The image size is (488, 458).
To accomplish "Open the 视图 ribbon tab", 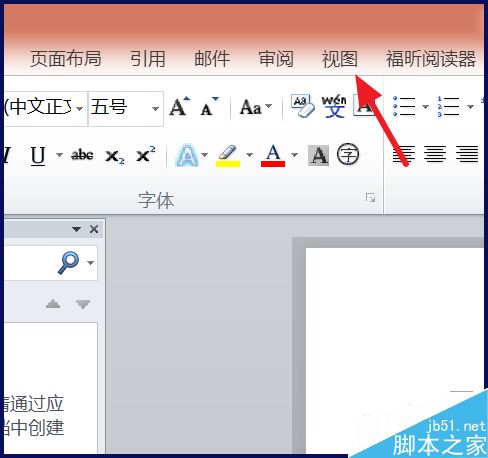I will click(x=339, y=59).
